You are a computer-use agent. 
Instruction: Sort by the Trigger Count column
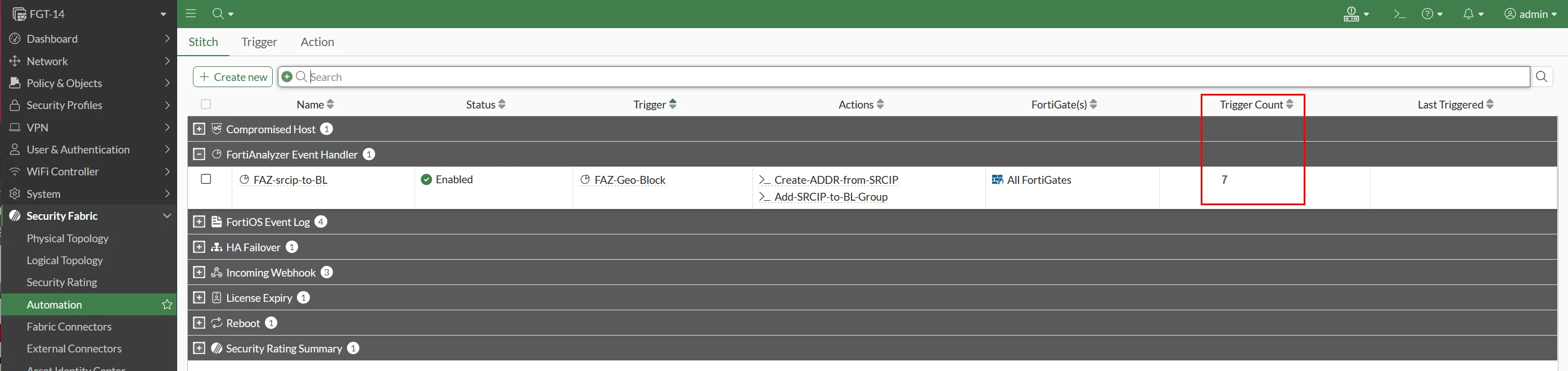[1256, 104]
